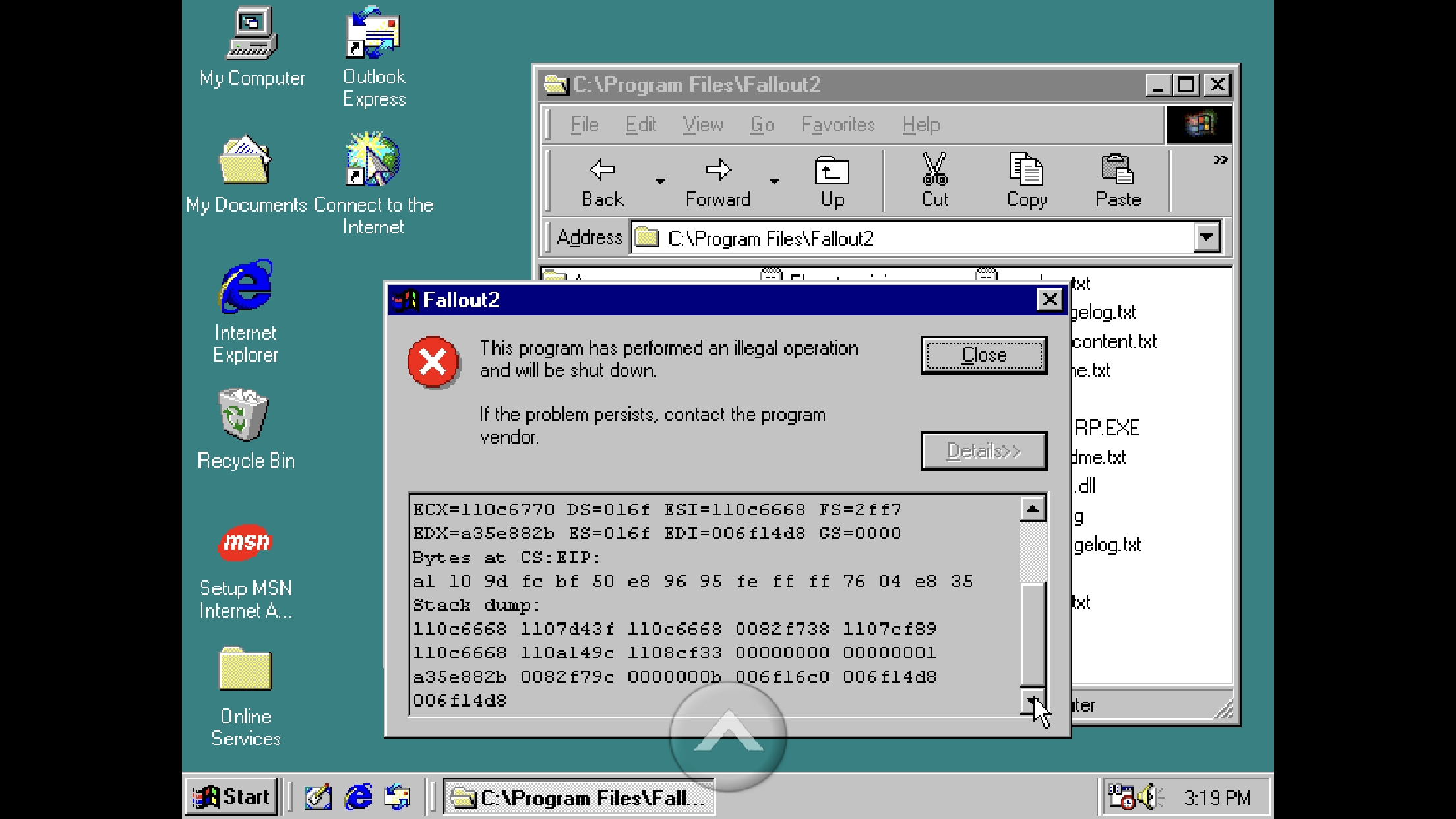
Task: Click the 3:19 PM clock
Action: click(1217, 798)
